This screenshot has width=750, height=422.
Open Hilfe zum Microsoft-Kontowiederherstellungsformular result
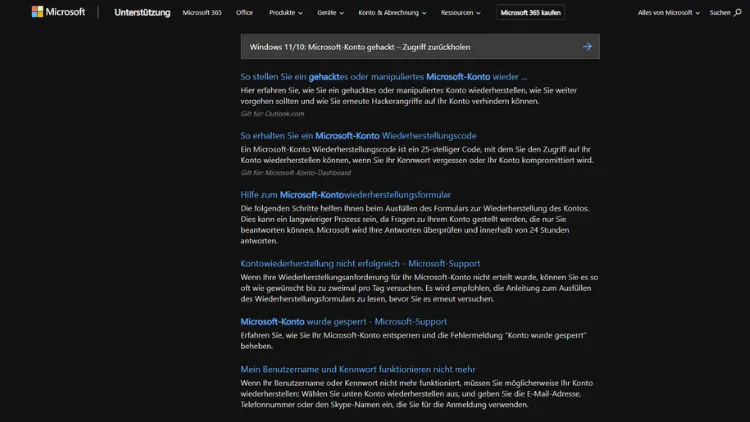[x=345, y=195]
